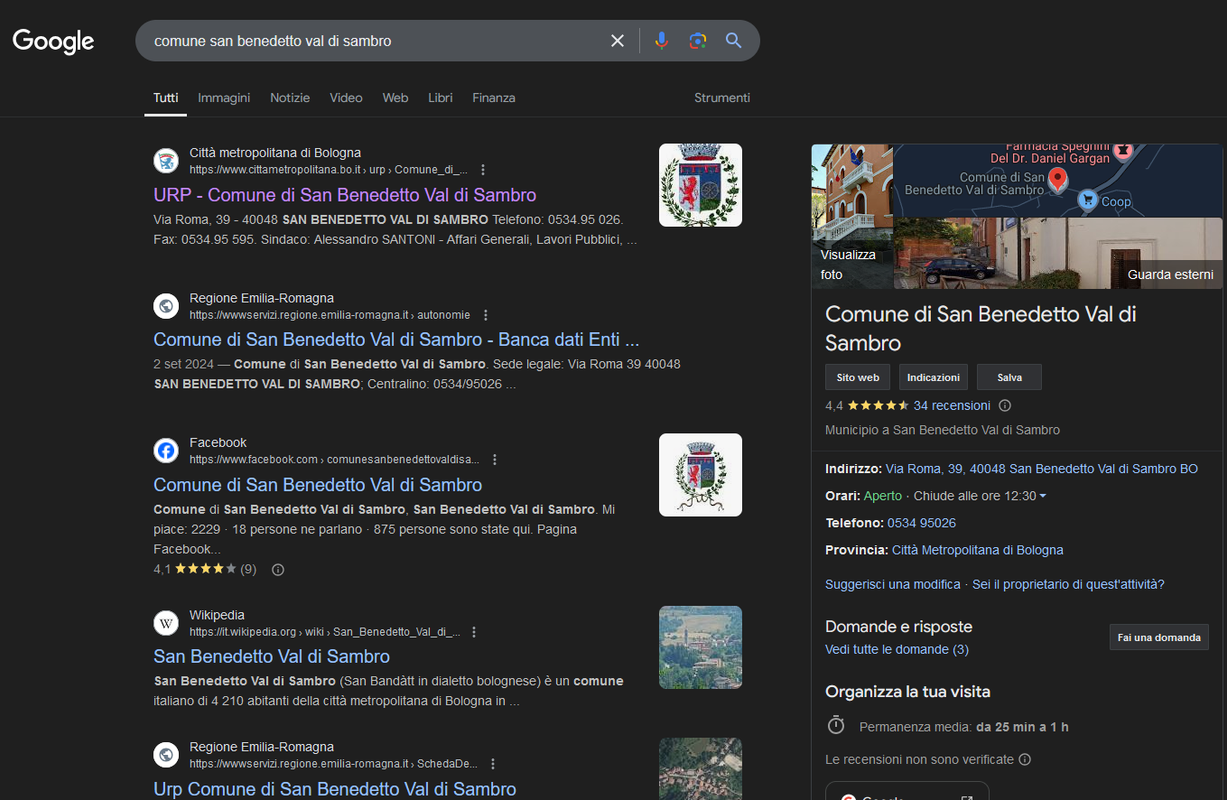Switch to the Web tab
This screenshot has height=800, width=1227.
(395, 98)
